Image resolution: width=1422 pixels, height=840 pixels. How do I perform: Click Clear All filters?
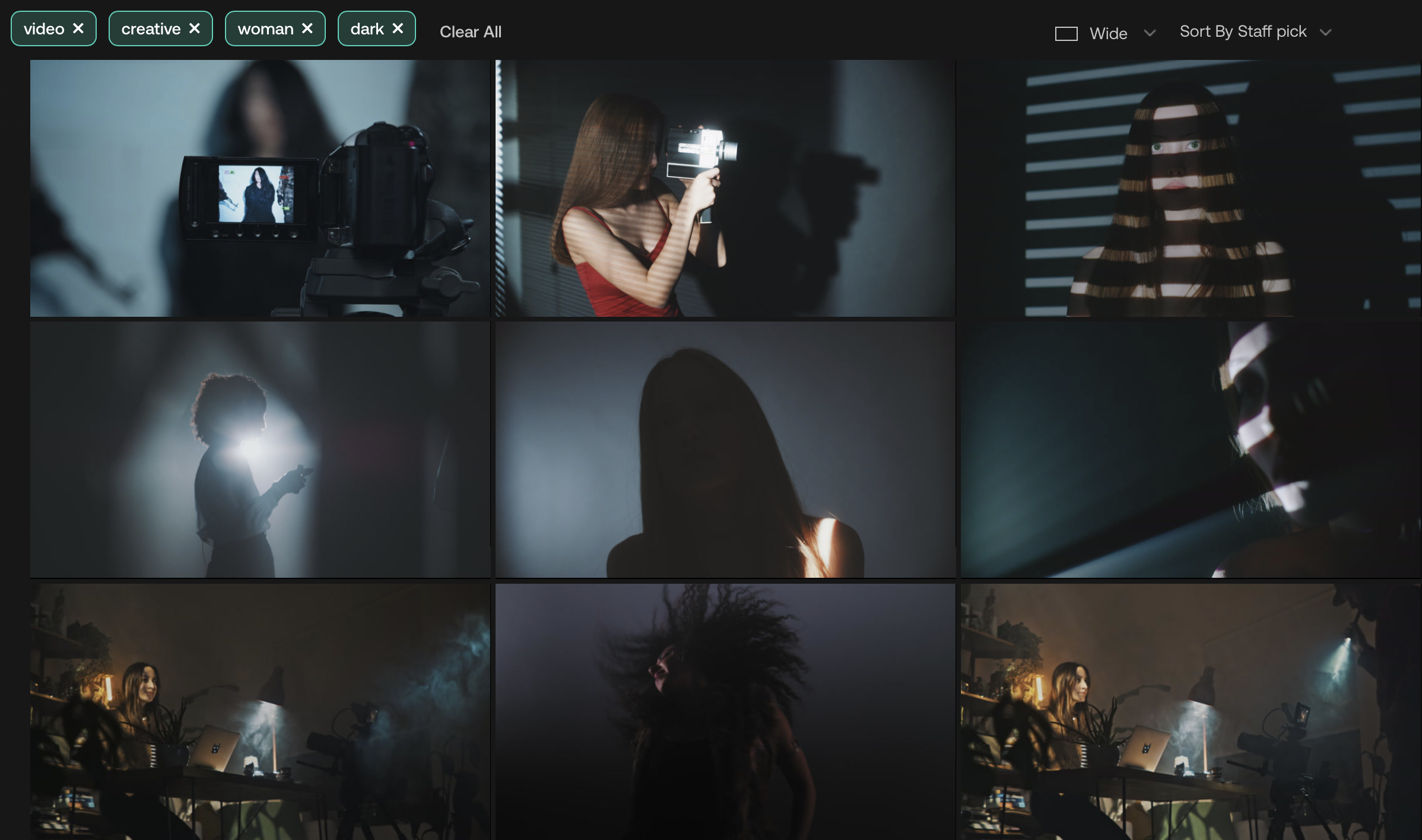click(470, 32)
